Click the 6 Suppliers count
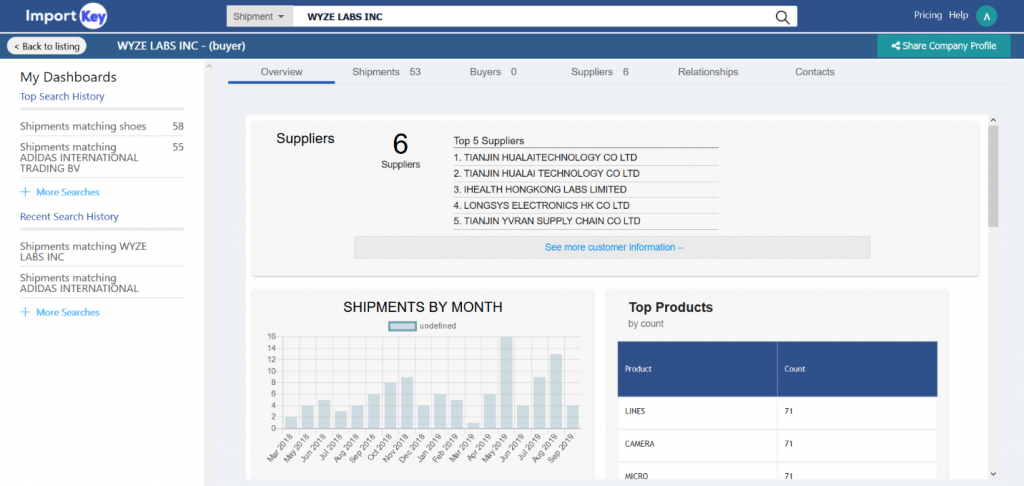1024x486 pixels. (400, 150)
